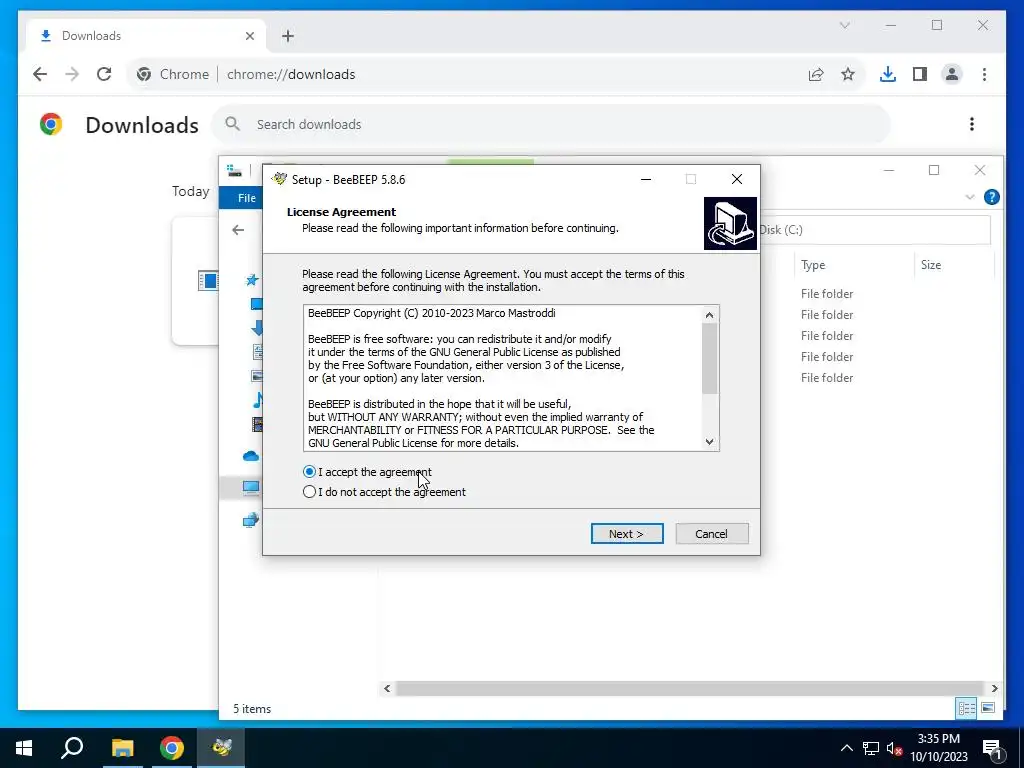Open Network in Explorer sidebar

(251, 520)
